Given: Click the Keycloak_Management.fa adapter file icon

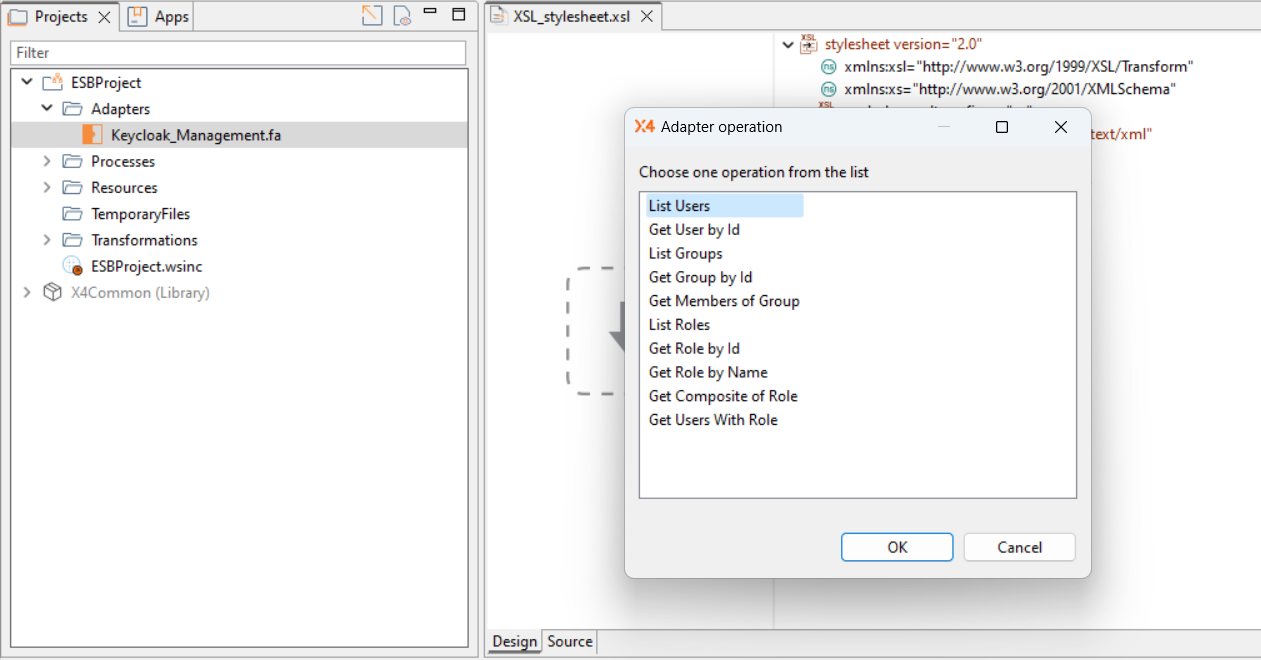Looking at the screenshot, I should click(92, 135).
